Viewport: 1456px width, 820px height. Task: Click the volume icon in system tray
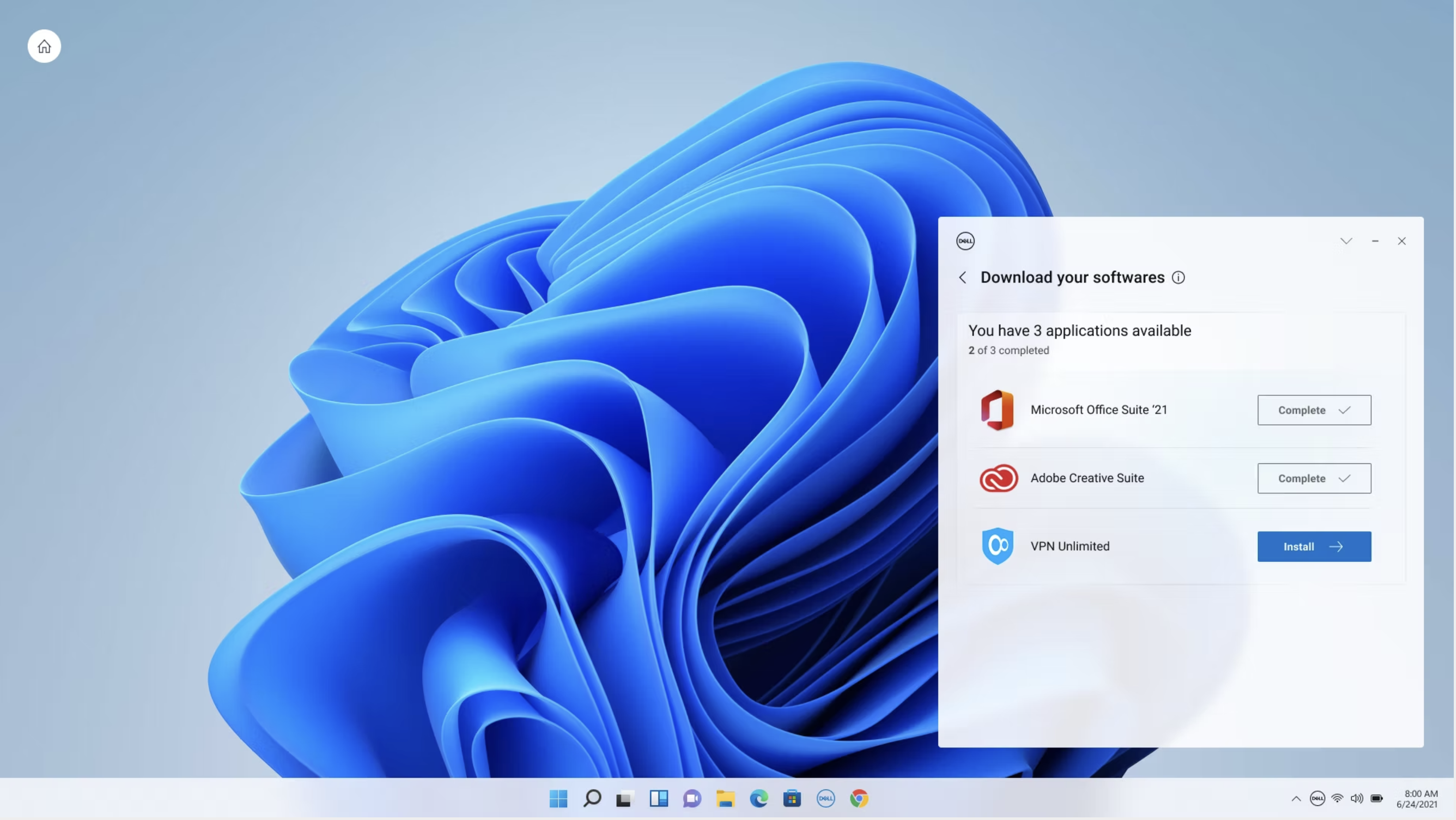point(1357,798)
